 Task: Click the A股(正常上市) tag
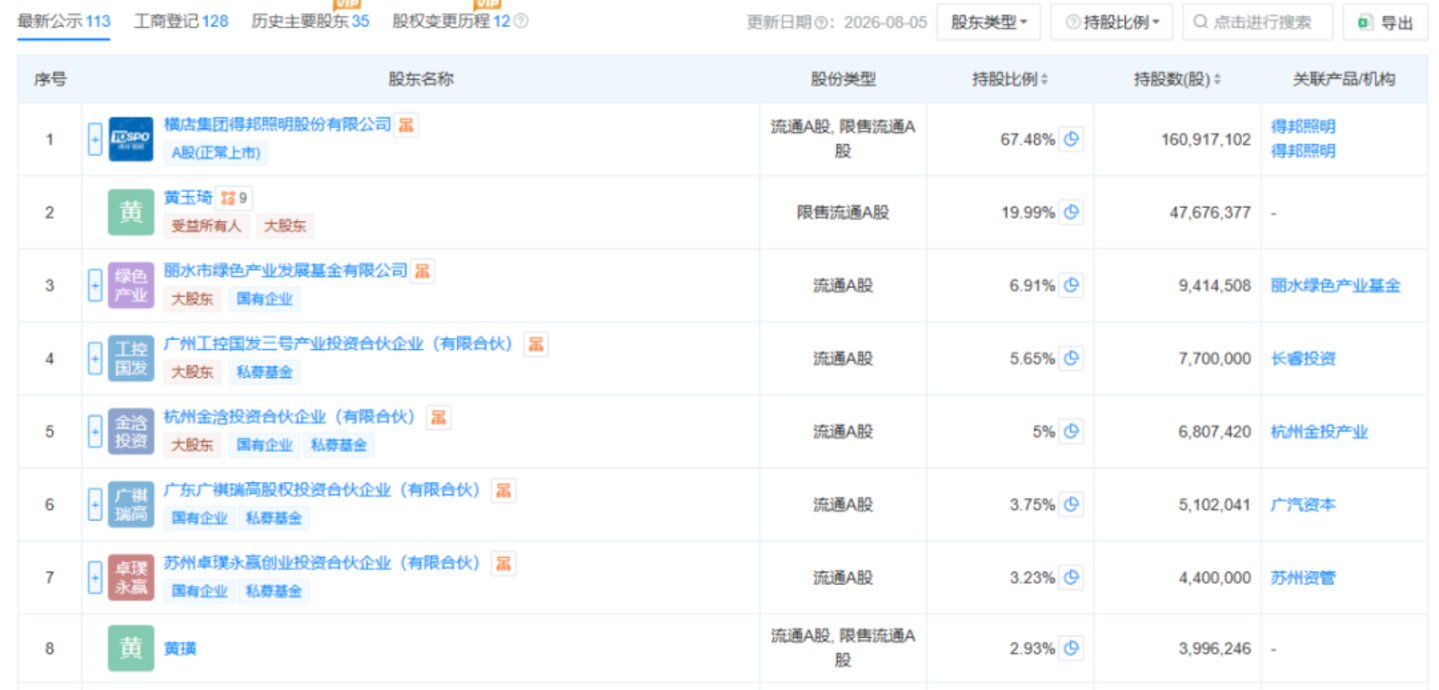(216, 153)
